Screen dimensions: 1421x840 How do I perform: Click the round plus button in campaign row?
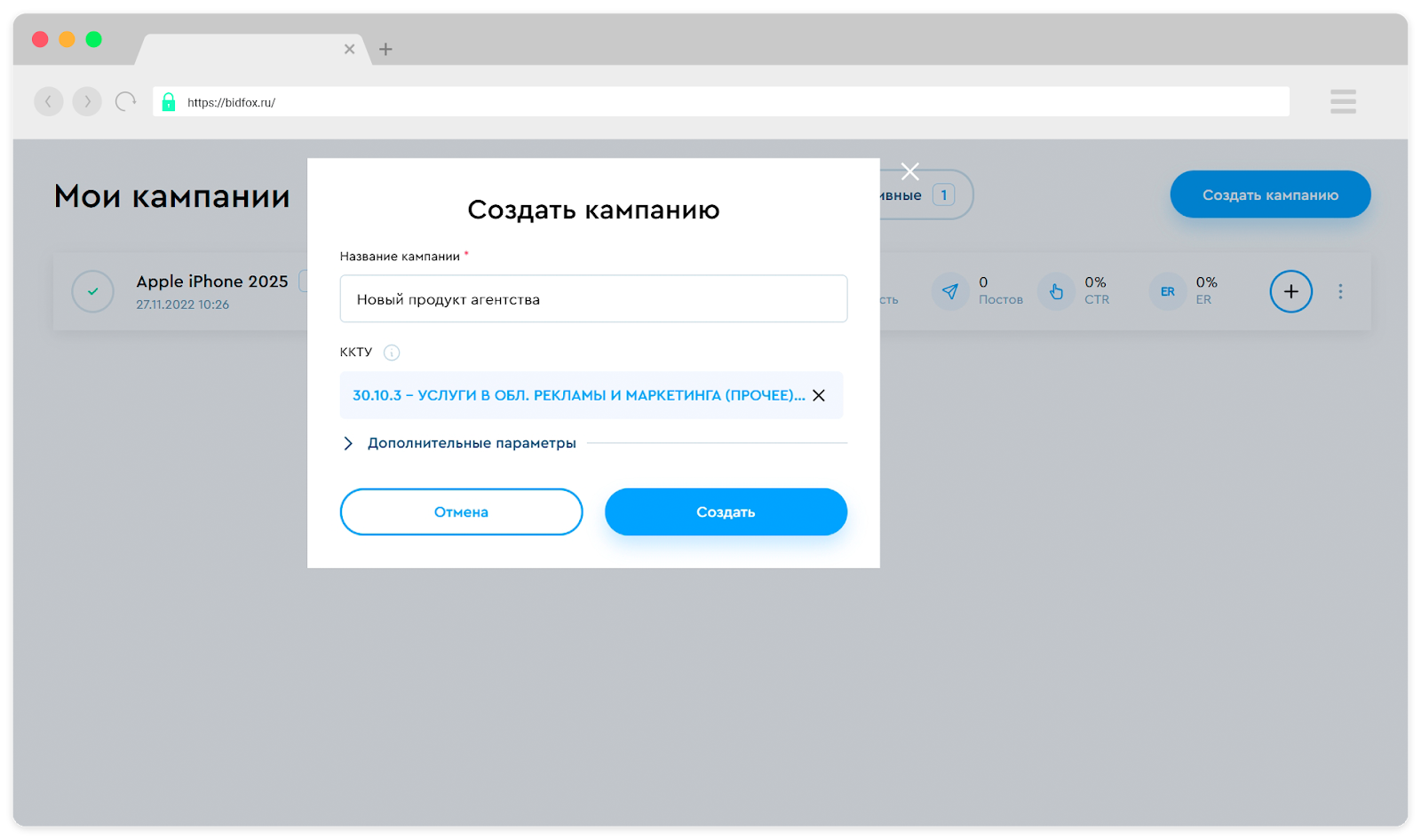tap(1290, 291)
